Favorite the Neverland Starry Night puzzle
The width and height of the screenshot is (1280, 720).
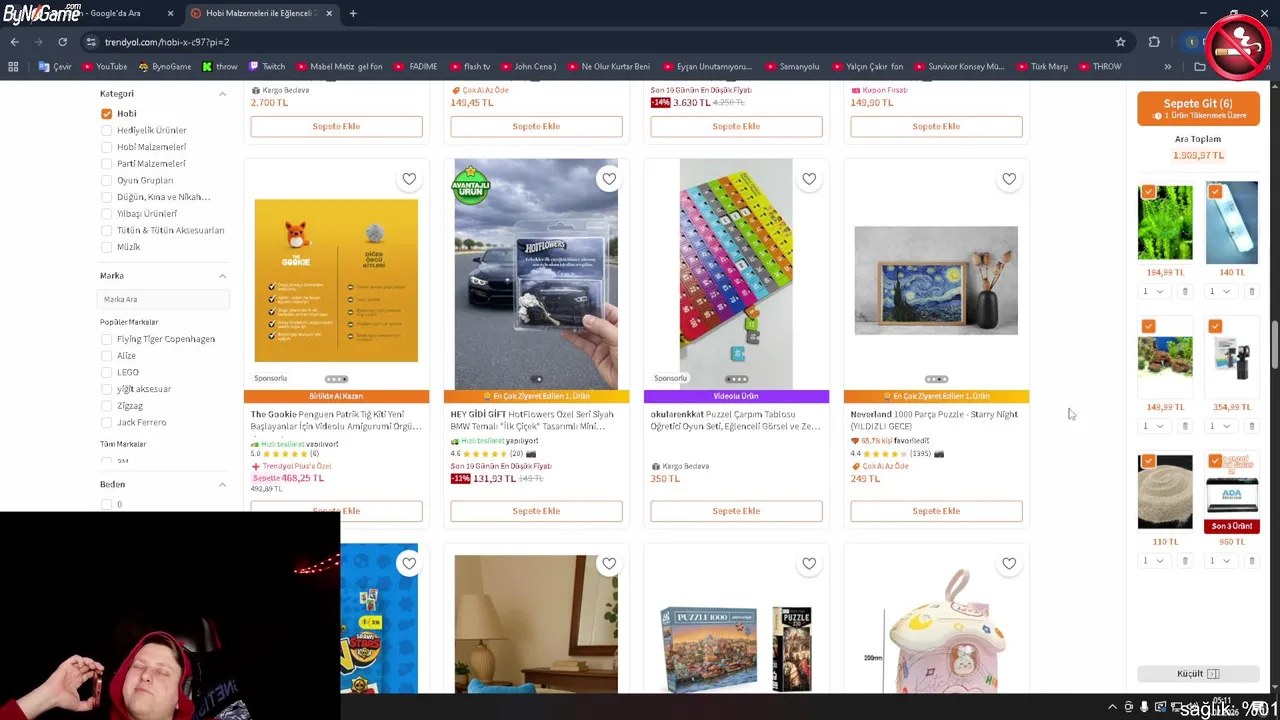pyautogui.click(x=1009, y=179)
